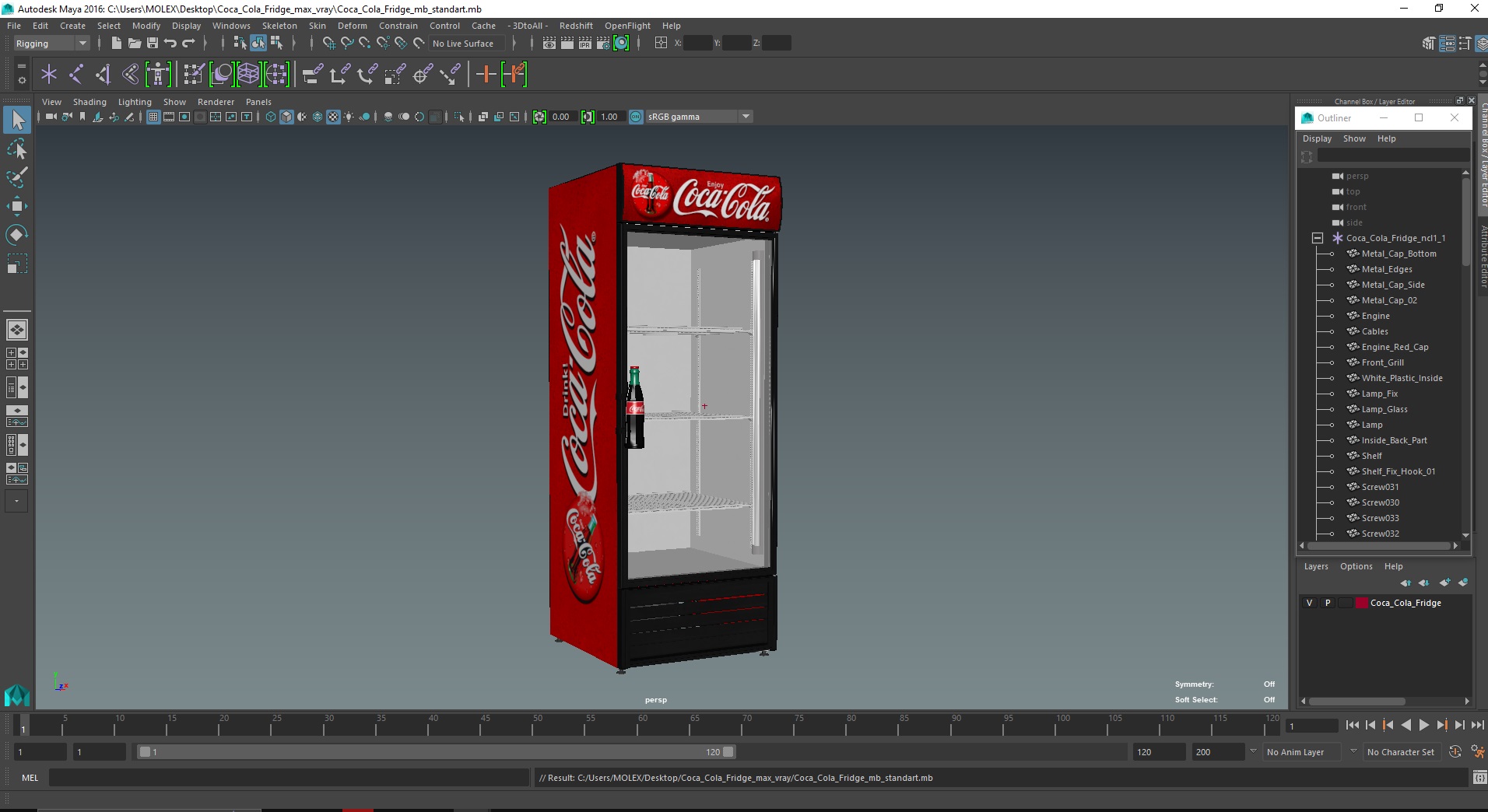Click the IPR render icon
Viewport: 1488px width, 812px height.
(x=585, y=44)
